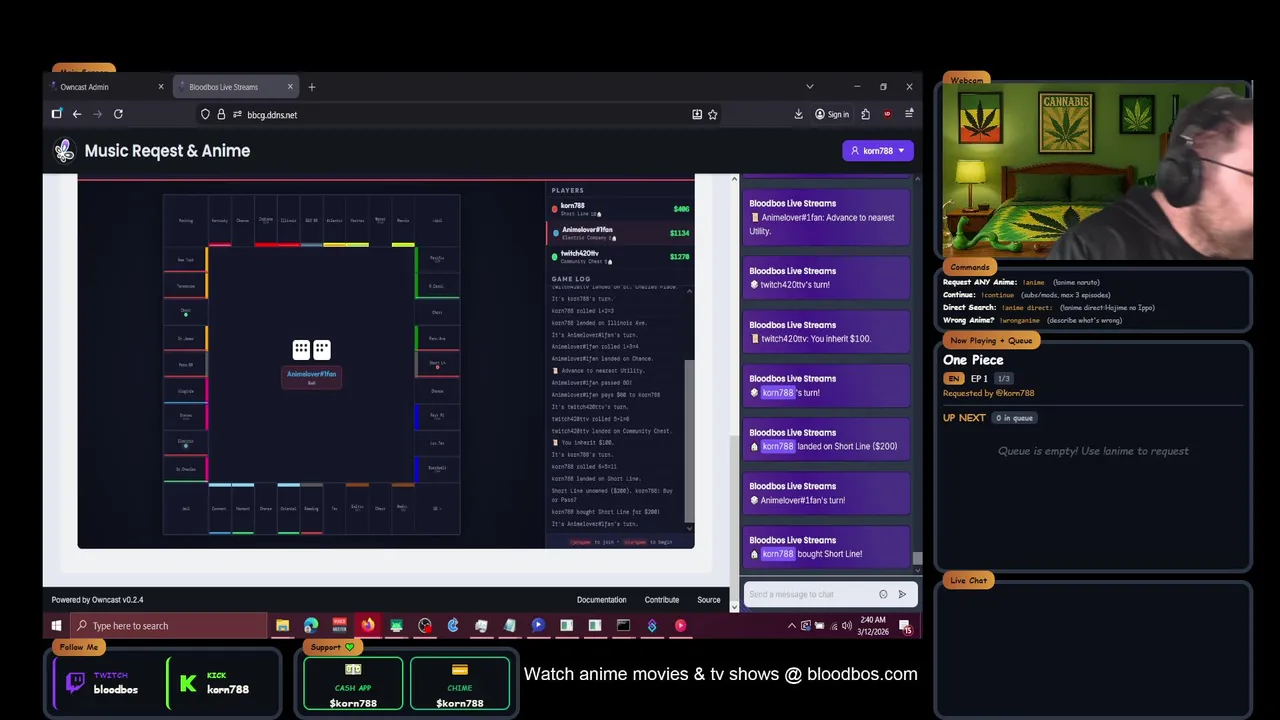Click the 'You inherit $100.' chat message

tap(825, 332)
